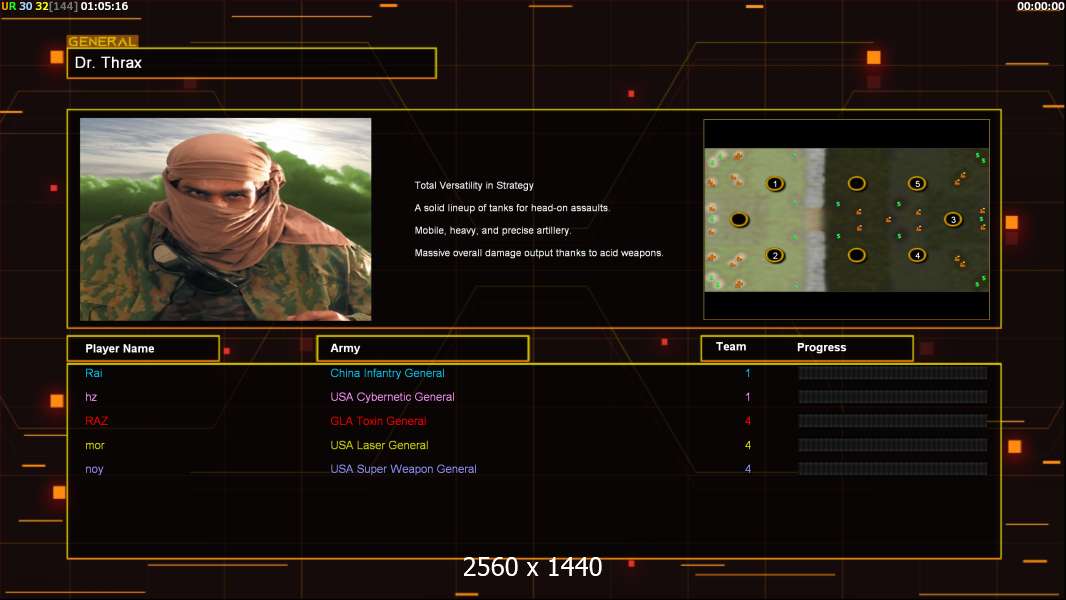Screen dimensions: 1066x600
Task: Click the unnumbered marker on far left of map
Action: 739,219
